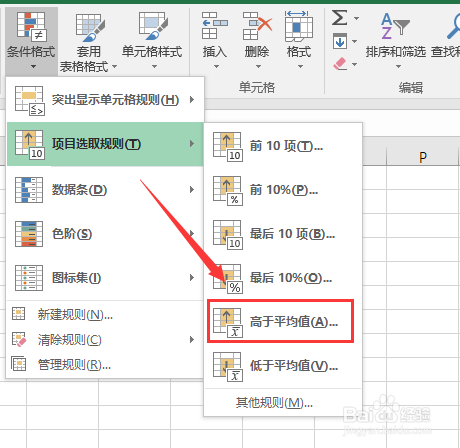Click the 高于平均值 icon
Viewport: 460px width, 448px height.
228,323
